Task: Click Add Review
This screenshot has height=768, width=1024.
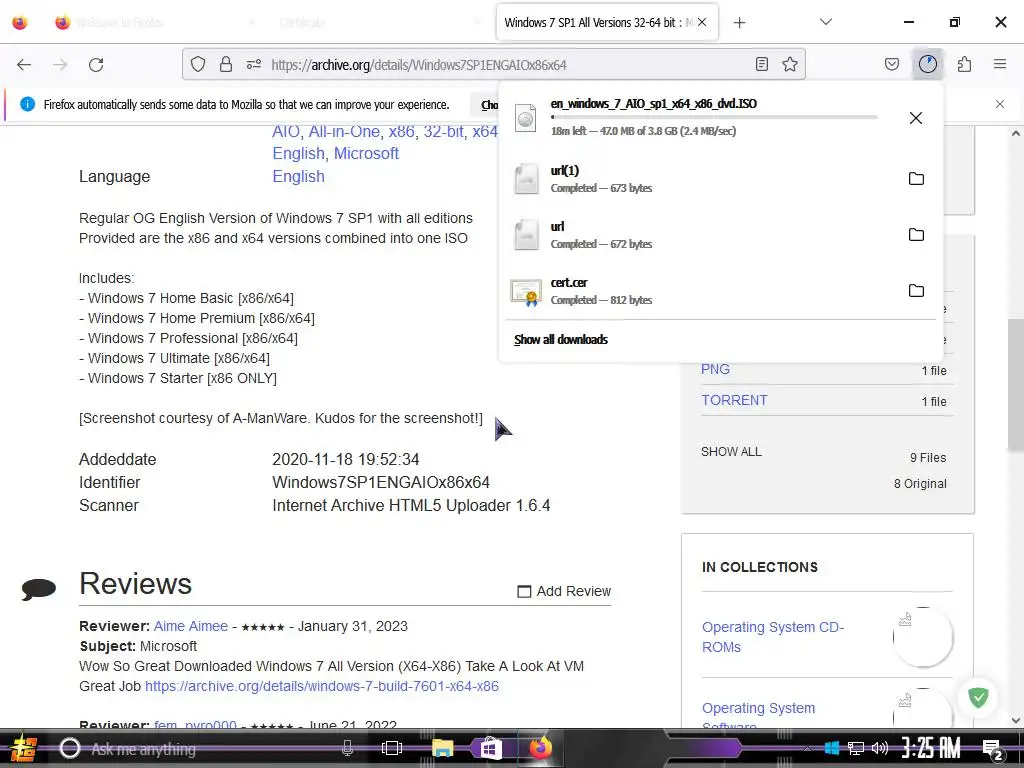Action: [x=564, y=591]
